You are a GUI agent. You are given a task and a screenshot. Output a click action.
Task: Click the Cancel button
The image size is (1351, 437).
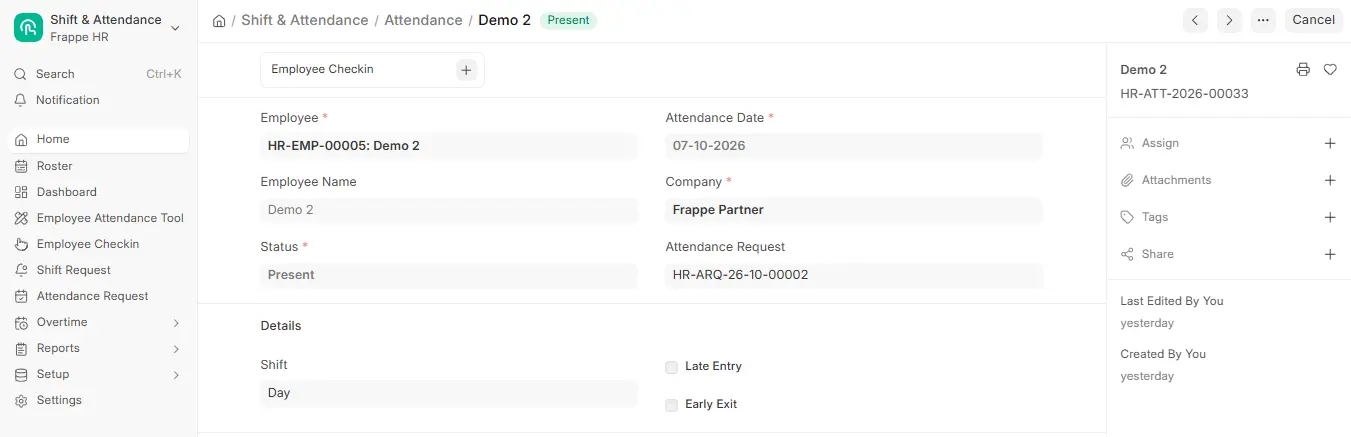(x=1313, y=20)
